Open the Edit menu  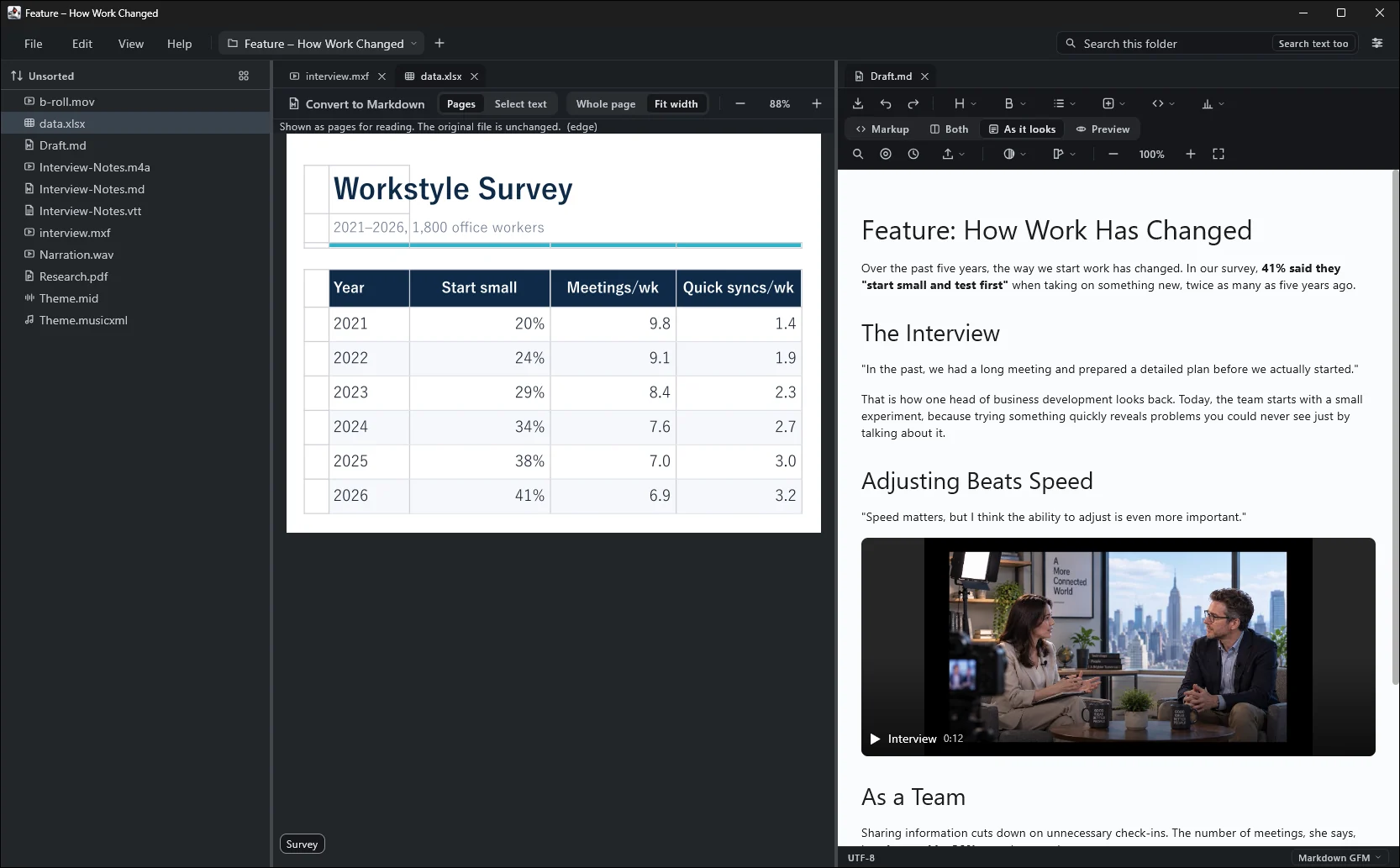82,44
